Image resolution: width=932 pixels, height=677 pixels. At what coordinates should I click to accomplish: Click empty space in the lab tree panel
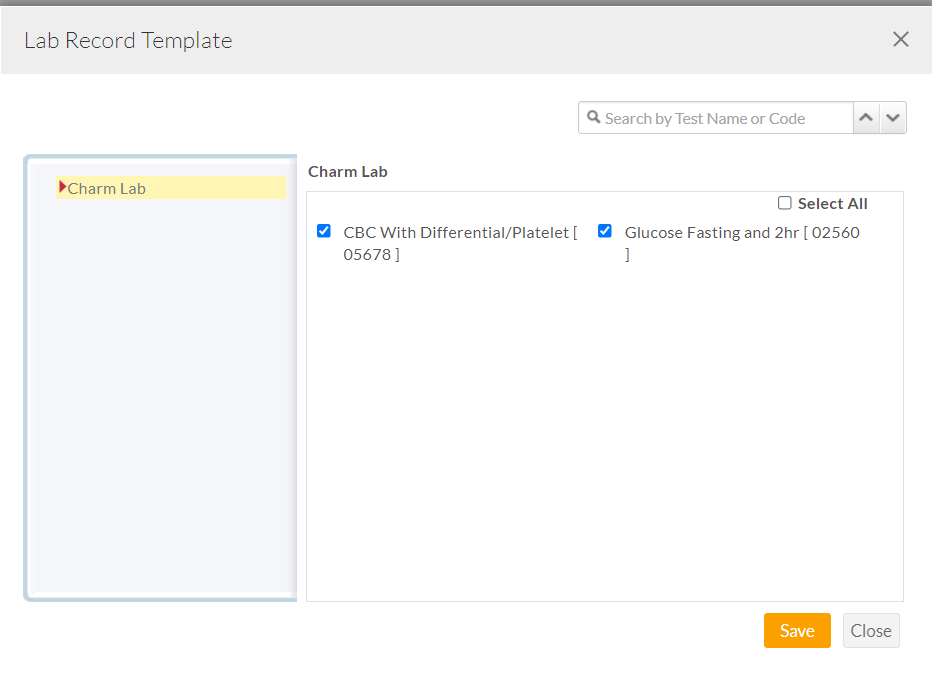(x=160, y=400)
